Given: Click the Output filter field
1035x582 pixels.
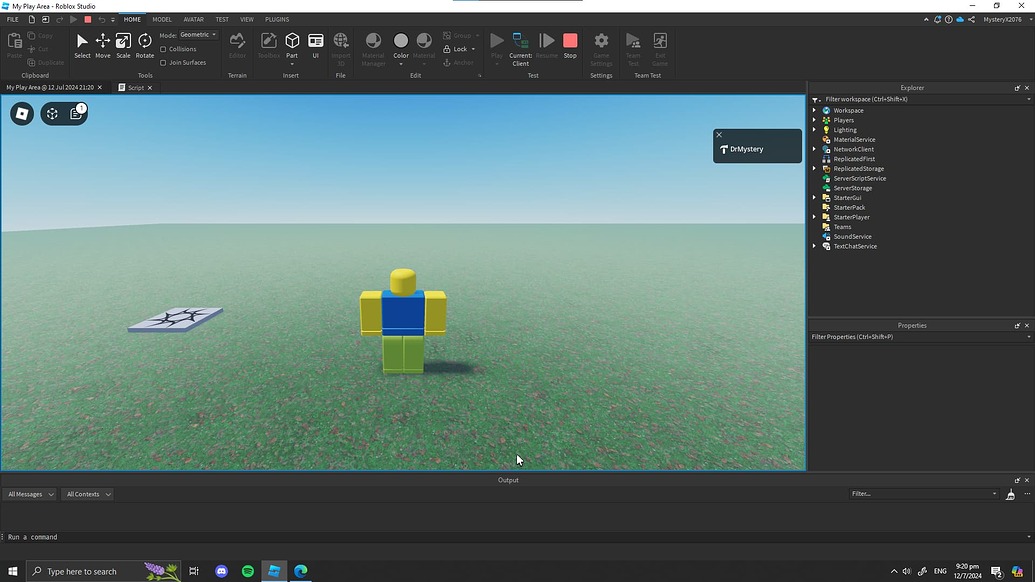Looking at the screenshot, I should pos(920,493).
